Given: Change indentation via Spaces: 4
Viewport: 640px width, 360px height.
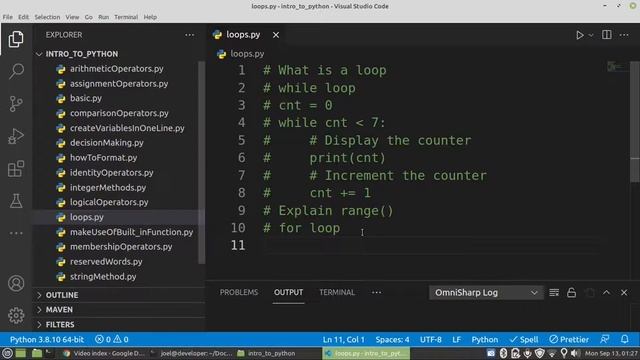Looking at the screenshot, I should click(x=392, y=340).
